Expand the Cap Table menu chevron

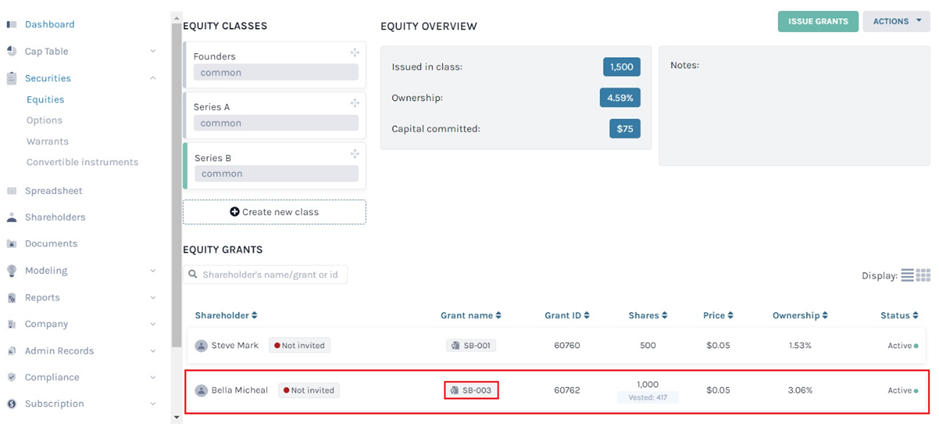(x=153, y=52)
